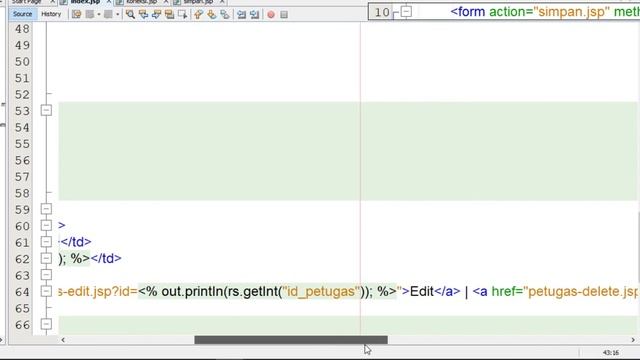This screenshot has height=360, width=640.
Task: Open the koneksi.jsp editor tab
Action: click(141, 2)
